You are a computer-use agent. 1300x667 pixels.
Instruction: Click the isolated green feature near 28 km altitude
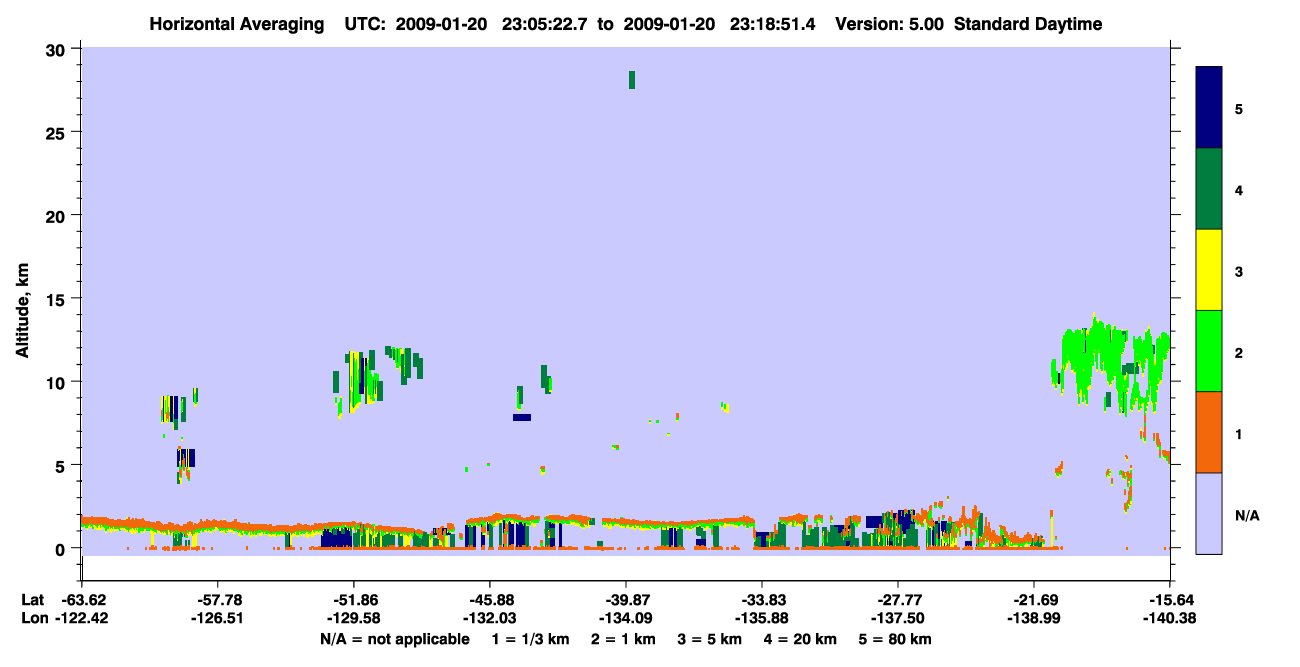pos(632,80)
